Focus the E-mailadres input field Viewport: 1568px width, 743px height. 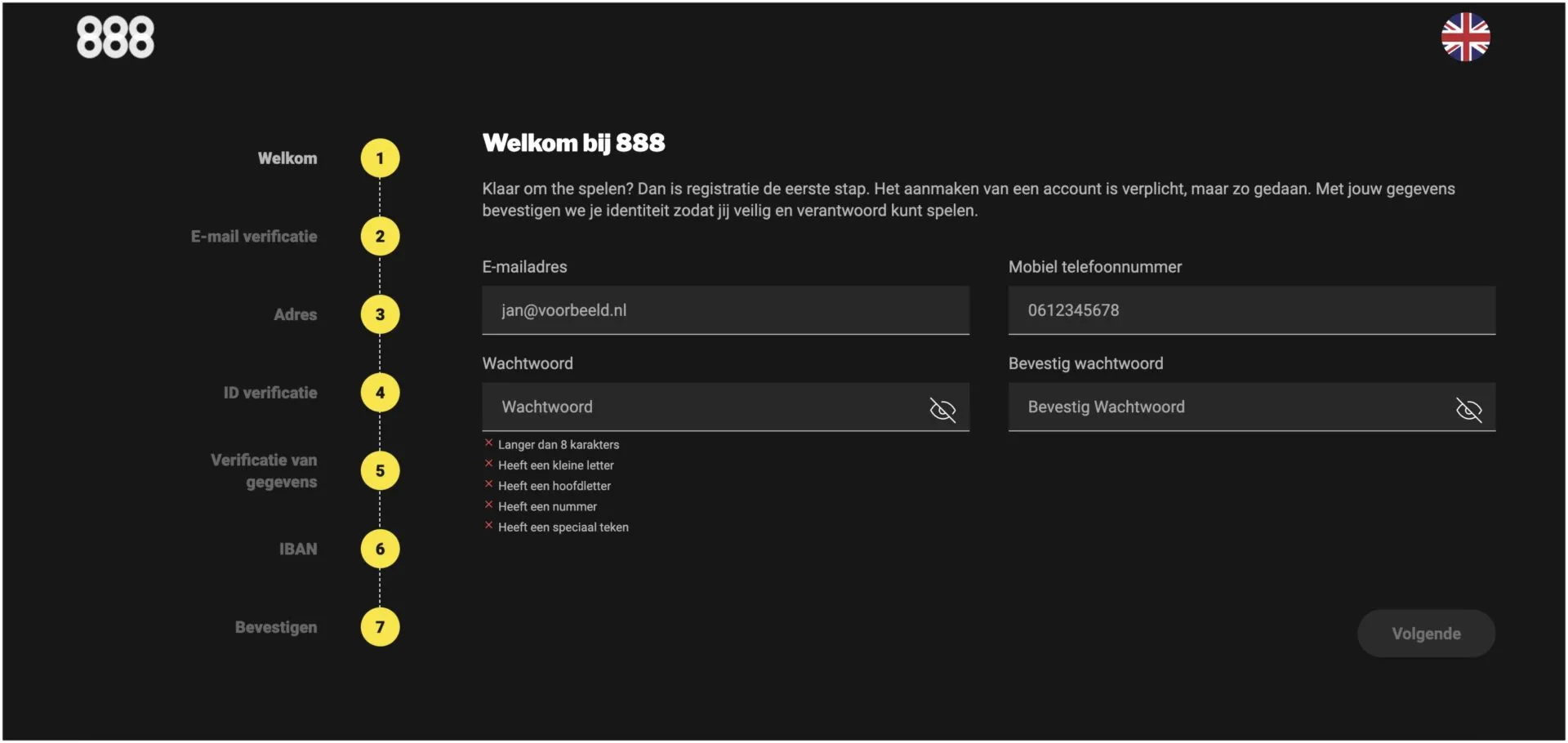click(724, 310)
